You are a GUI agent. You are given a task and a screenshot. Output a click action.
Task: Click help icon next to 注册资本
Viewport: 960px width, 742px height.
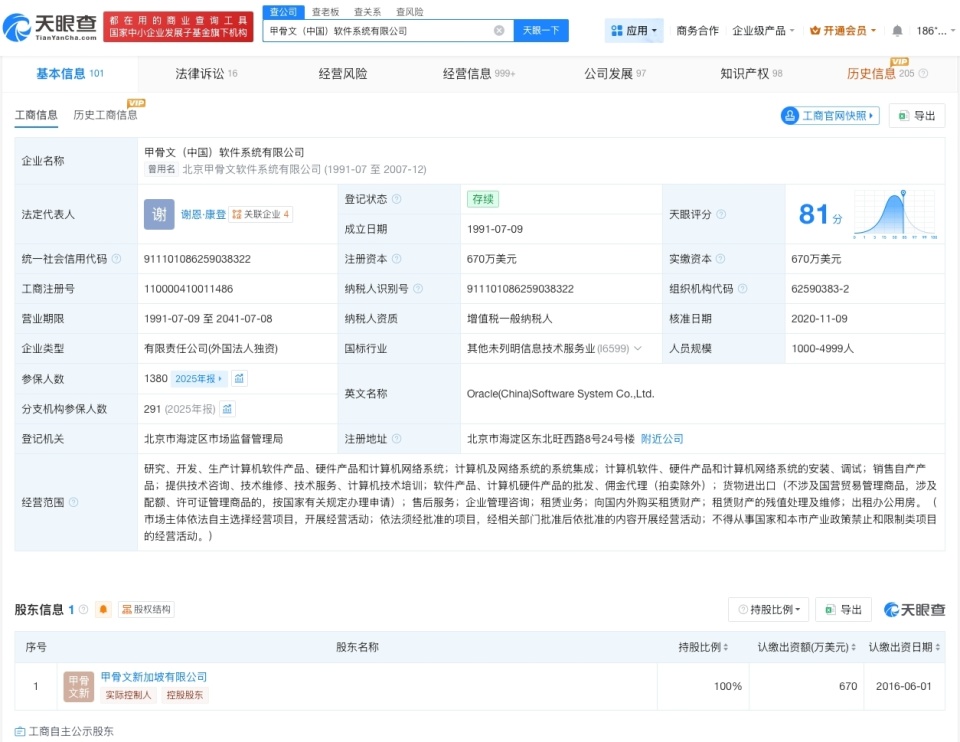click(397, 259)
